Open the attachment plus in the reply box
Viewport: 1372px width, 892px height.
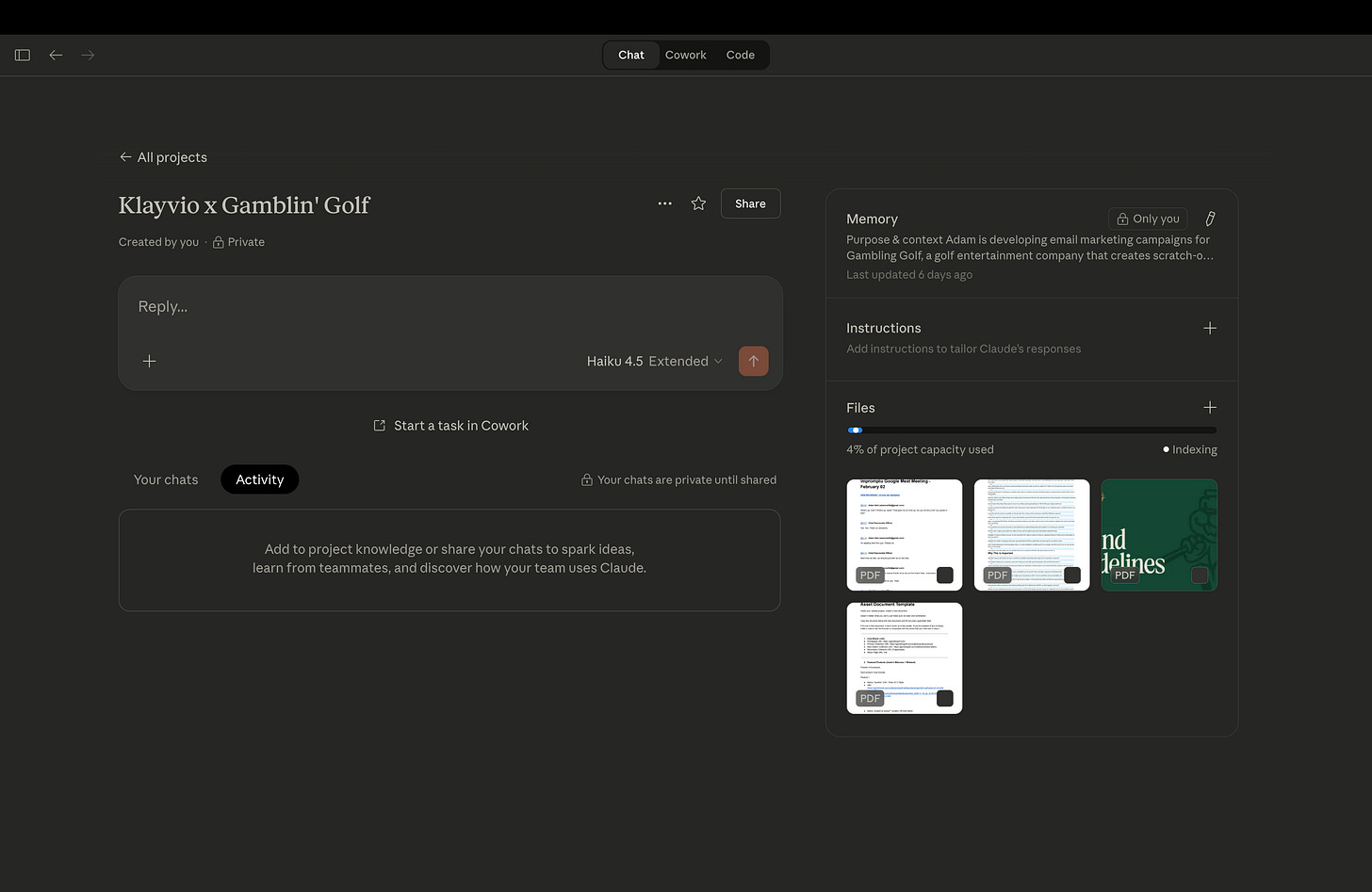pyautogui.click(x=149, y=361)
